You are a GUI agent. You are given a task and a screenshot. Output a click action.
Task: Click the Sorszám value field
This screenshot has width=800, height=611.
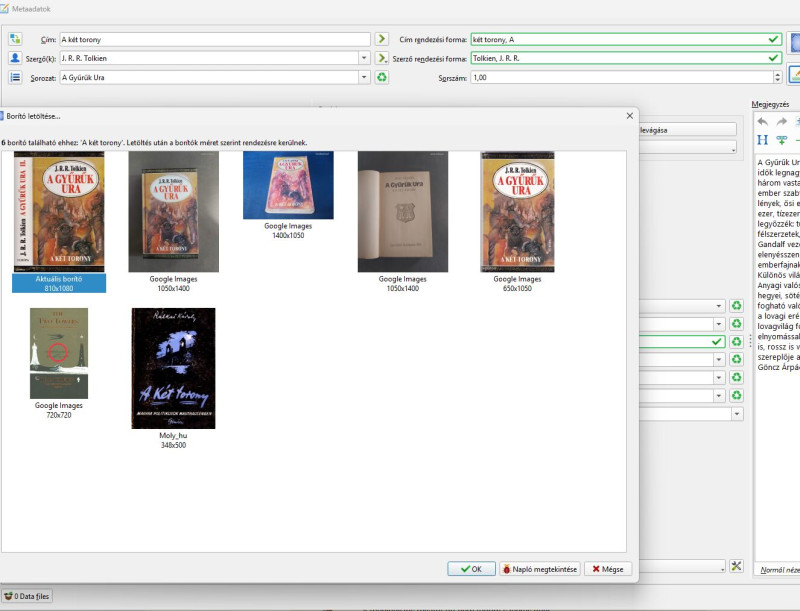tap(622, 78)
